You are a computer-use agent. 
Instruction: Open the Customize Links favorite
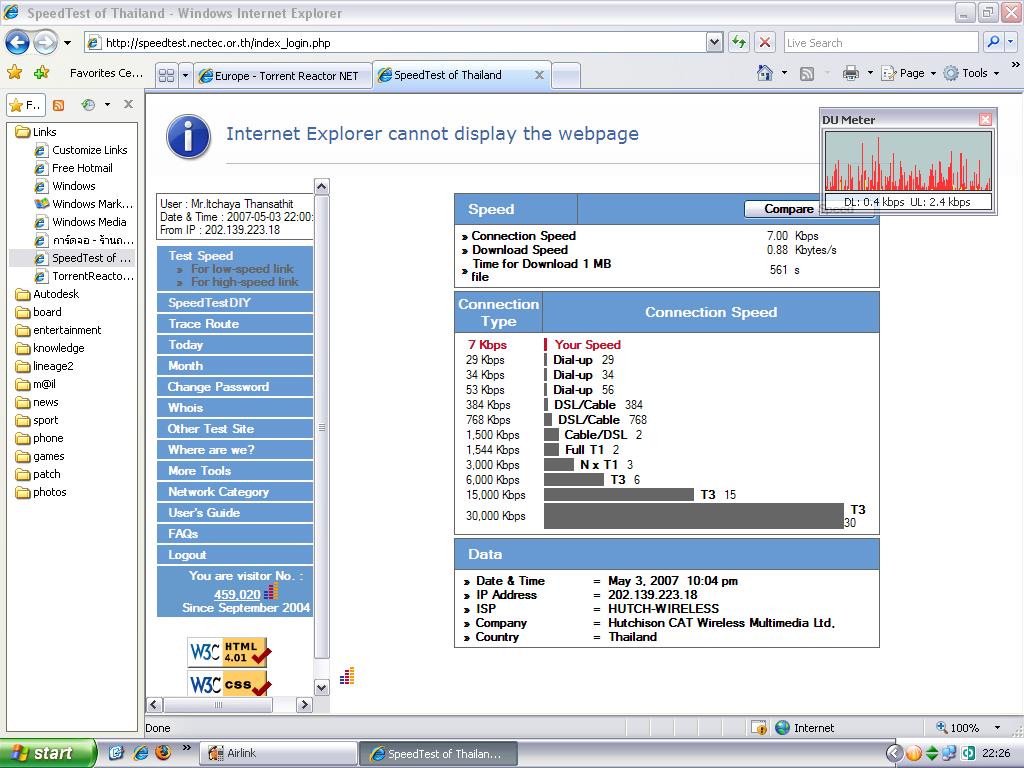(81, 150)
